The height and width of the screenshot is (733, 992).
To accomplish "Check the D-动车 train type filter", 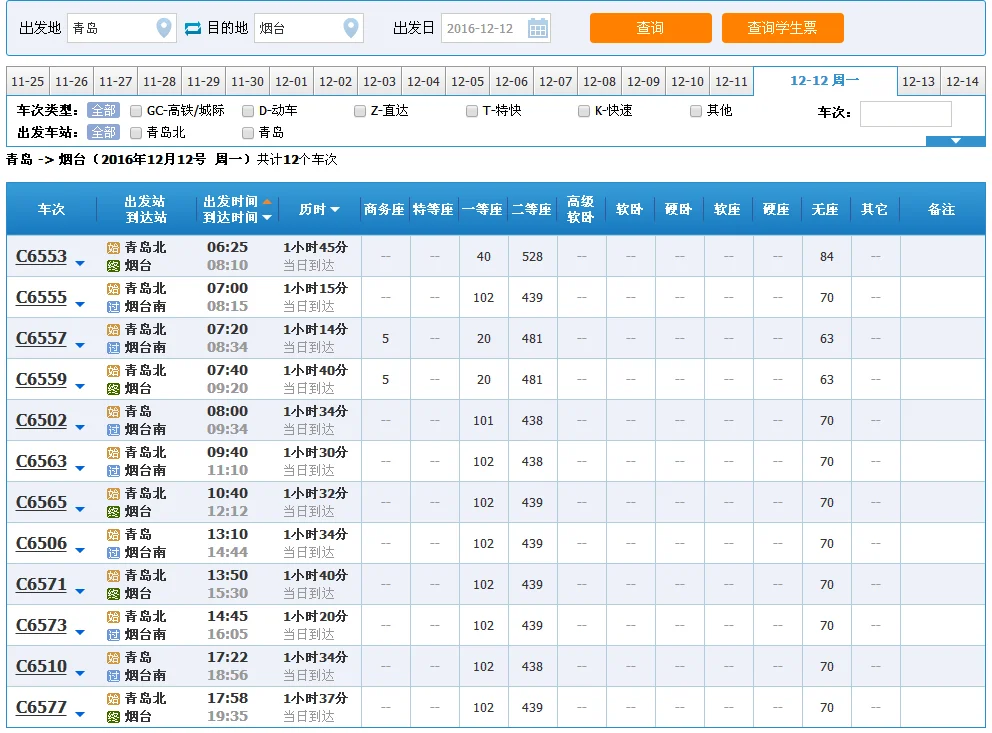I will coord(245,110).
